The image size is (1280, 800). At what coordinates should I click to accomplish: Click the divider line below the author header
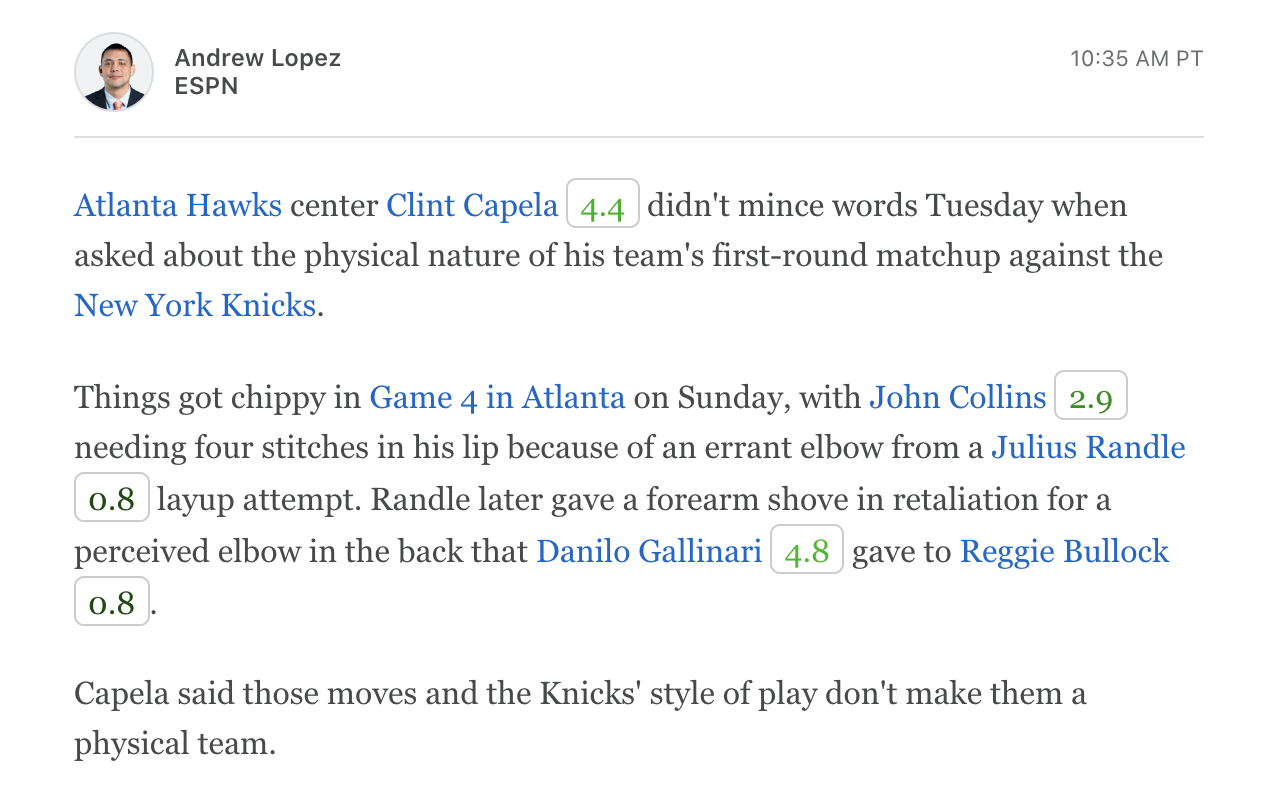pos(638,136)
